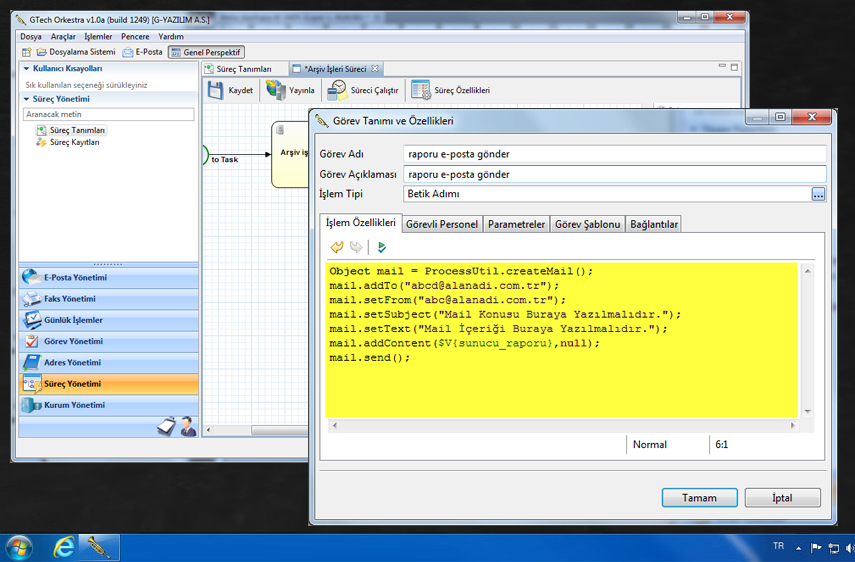Click the Action Center flag icon
The width and height of the screenshot is (855, 562).
point(816,548)
